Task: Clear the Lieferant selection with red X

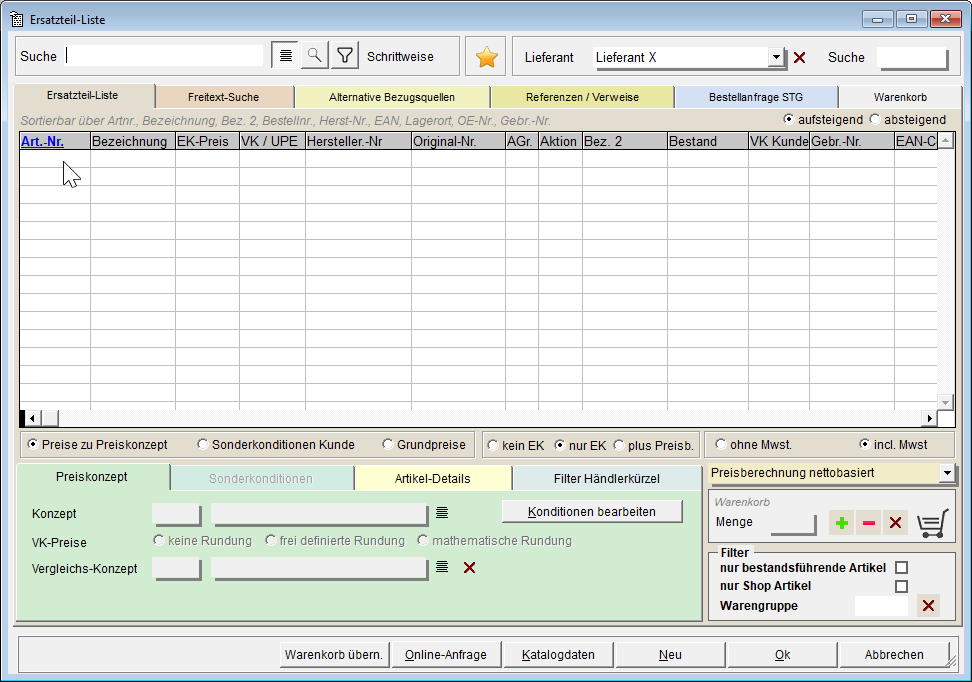Action: tap(800, 58)
